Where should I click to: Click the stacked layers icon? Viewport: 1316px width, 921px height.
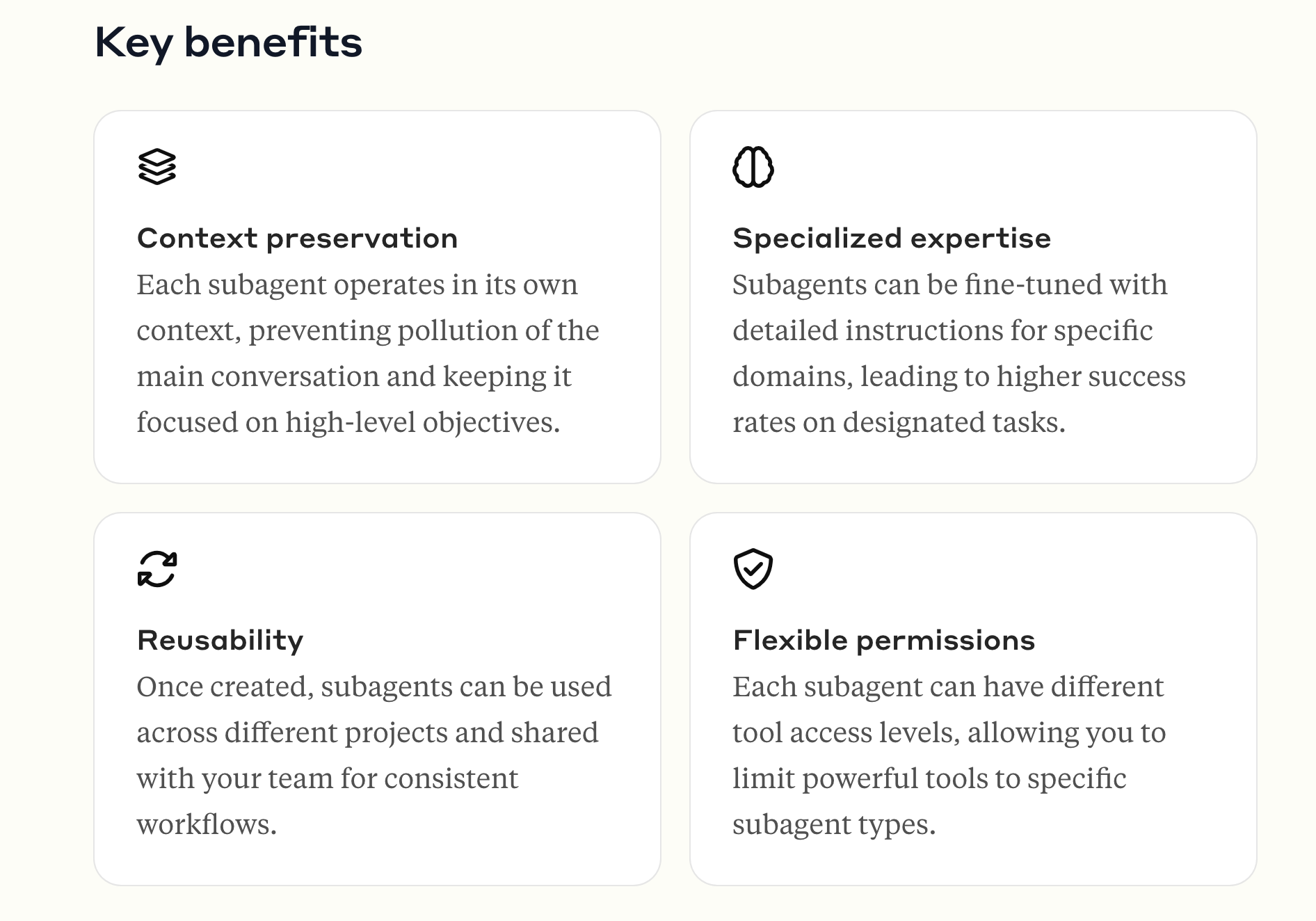pos(157,167)
